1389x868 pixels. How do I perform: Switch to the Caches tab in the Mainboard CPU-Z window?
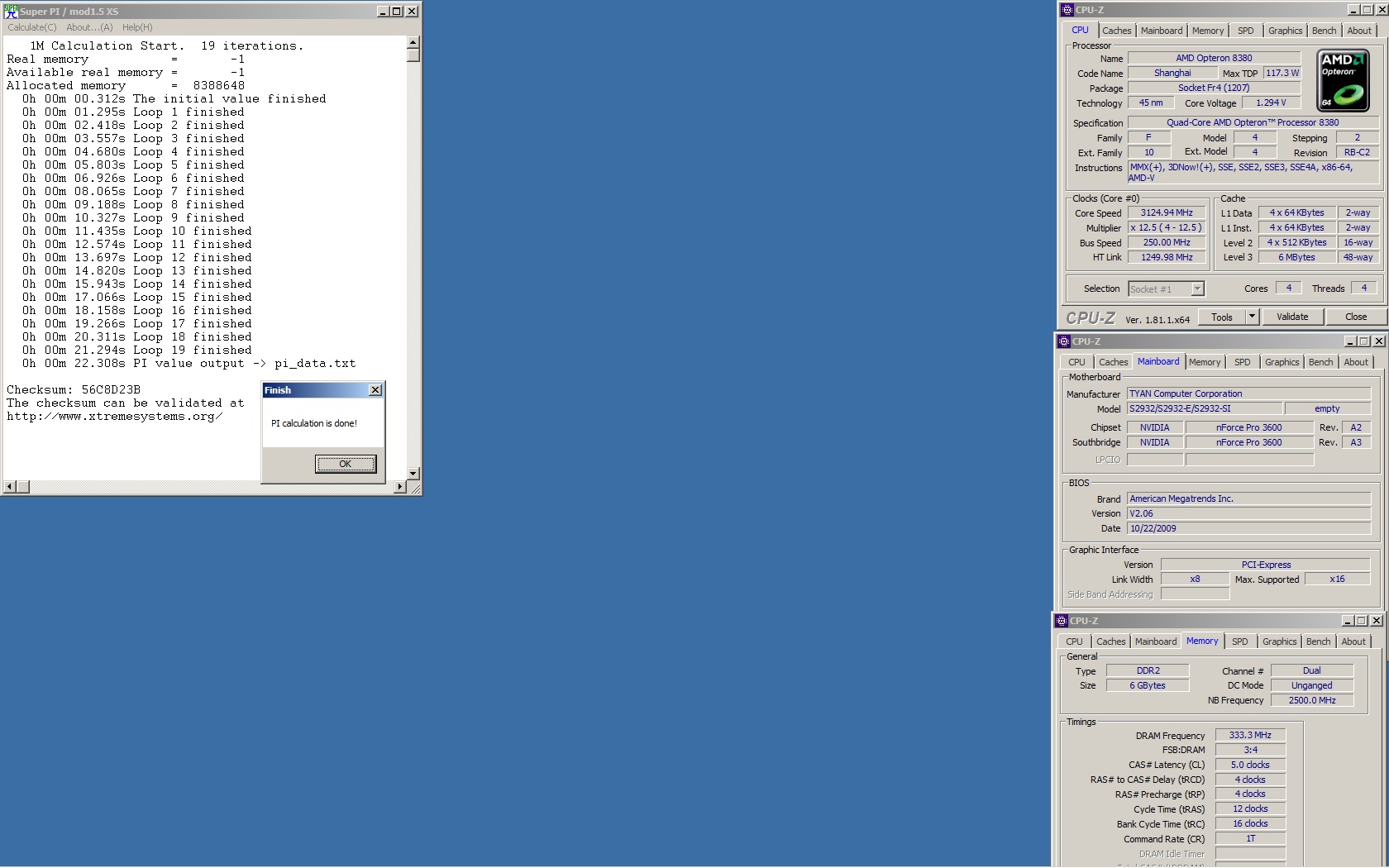tap(1113, 362)
